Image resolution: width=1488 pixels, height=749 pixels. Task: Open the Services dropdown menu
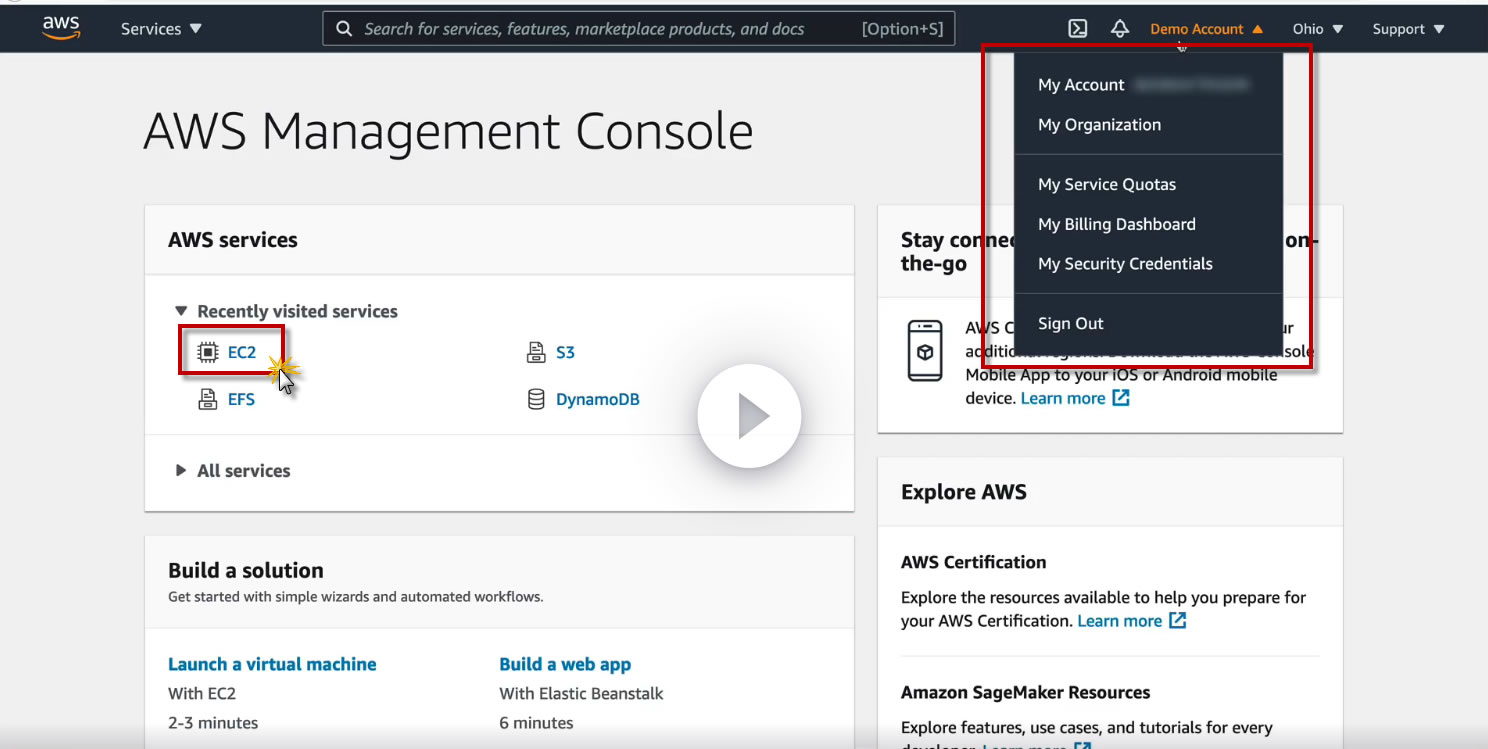pyautogui.click(x=161, y=29)
